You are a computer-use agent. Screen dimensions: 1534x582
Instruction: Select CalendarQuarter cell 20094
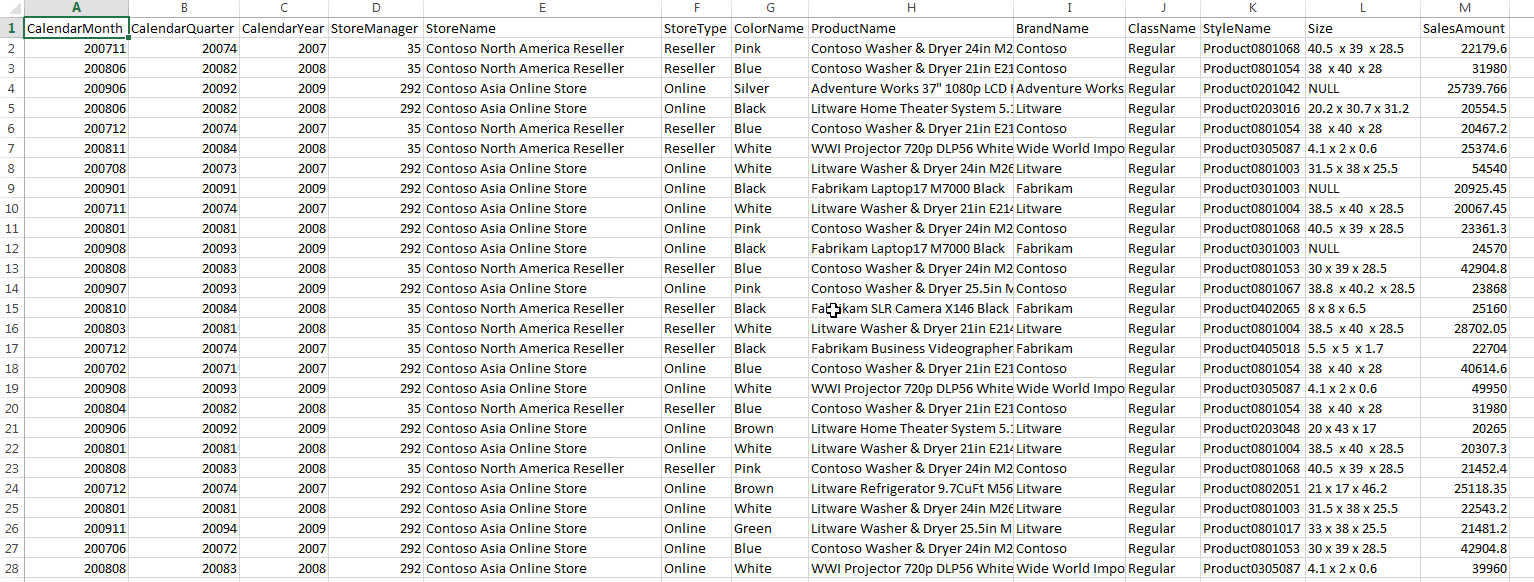183,528
